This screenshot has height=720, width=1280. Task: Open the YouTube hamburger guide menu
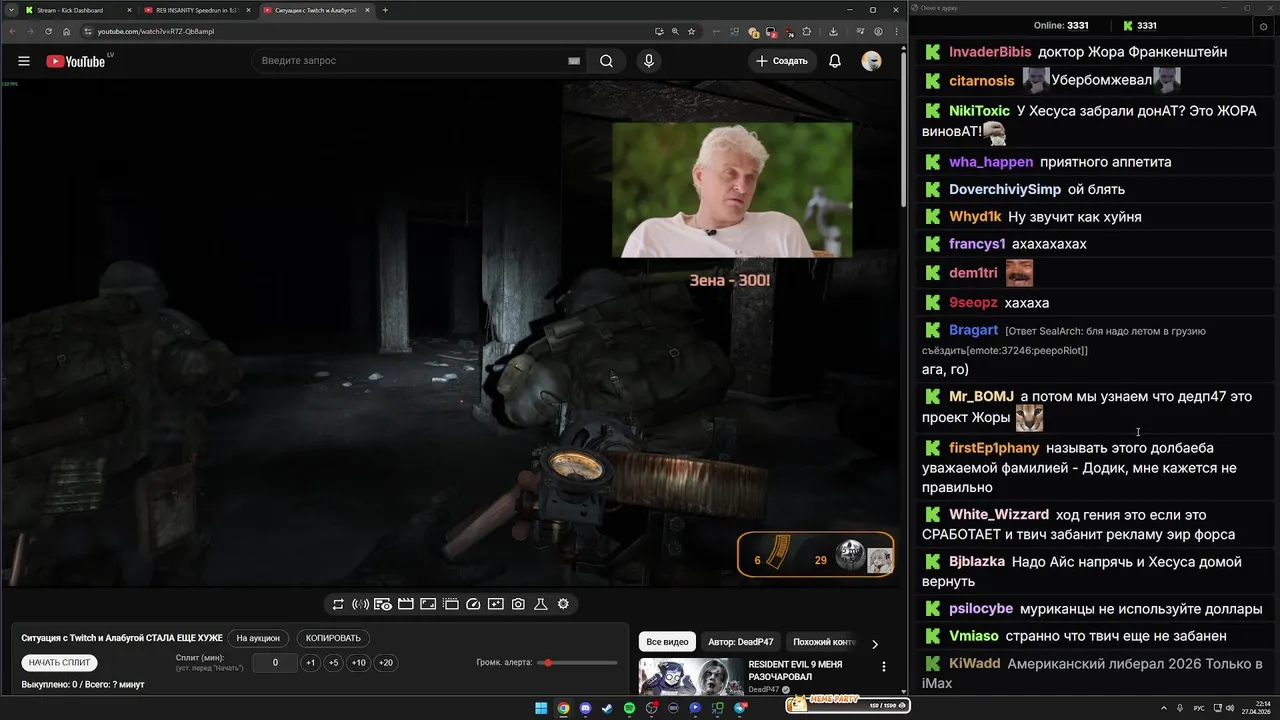click(24, 61)
